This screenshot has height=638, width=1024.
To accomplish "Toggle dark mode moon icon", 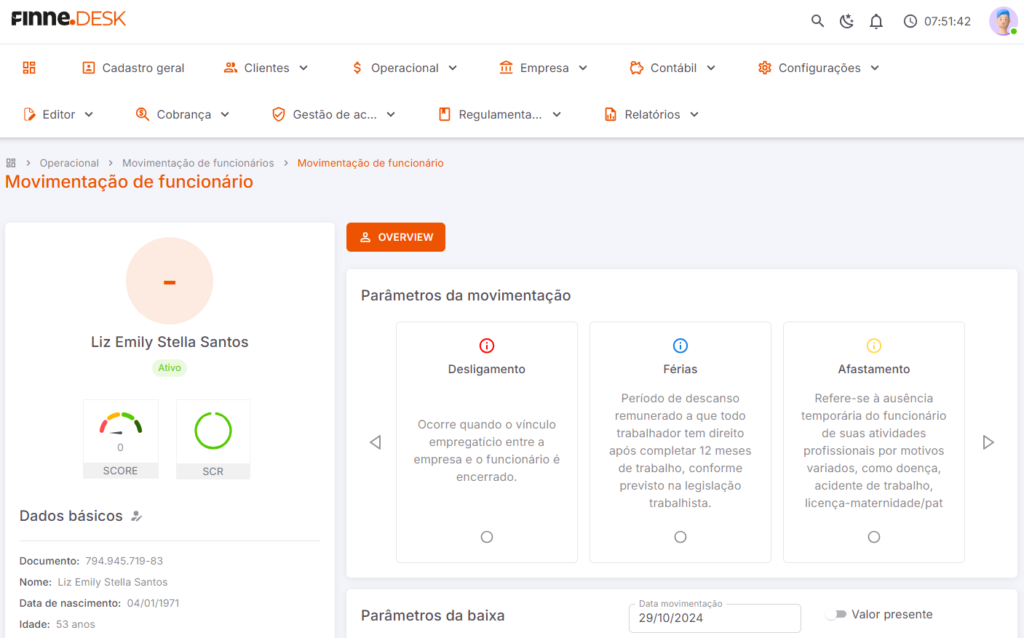I will pyautogui.click(x=846, y=21).
